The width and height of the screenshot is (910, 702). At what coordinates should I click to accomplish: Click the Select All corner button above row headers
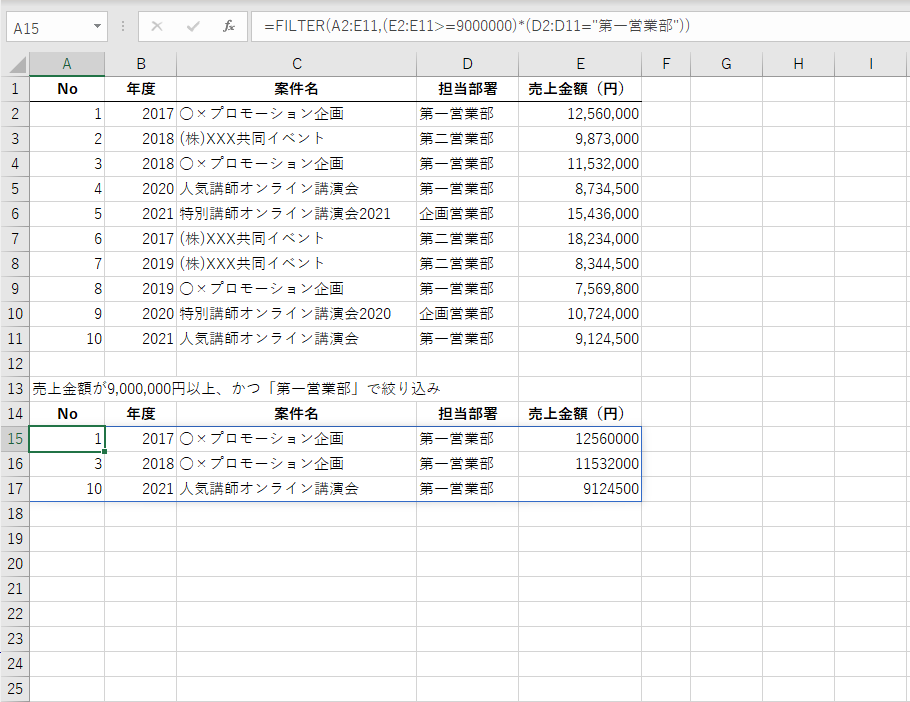[x=14, y=63]
